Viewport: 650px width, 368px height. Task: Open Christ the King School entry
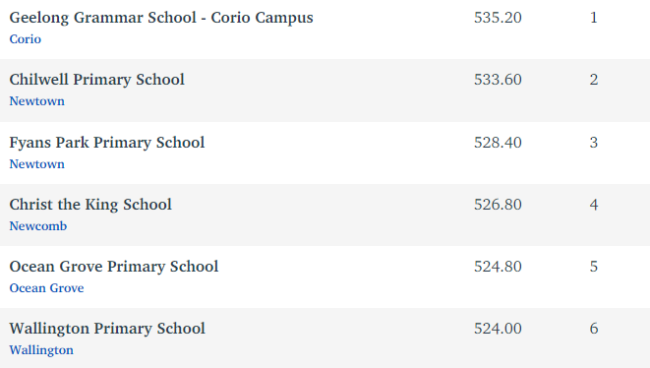click(x=90, y=205)
